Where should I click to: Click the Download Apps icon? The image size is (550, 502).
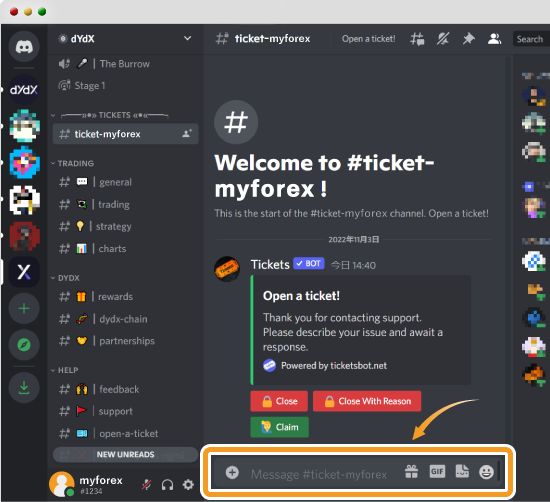coord(24,388)
